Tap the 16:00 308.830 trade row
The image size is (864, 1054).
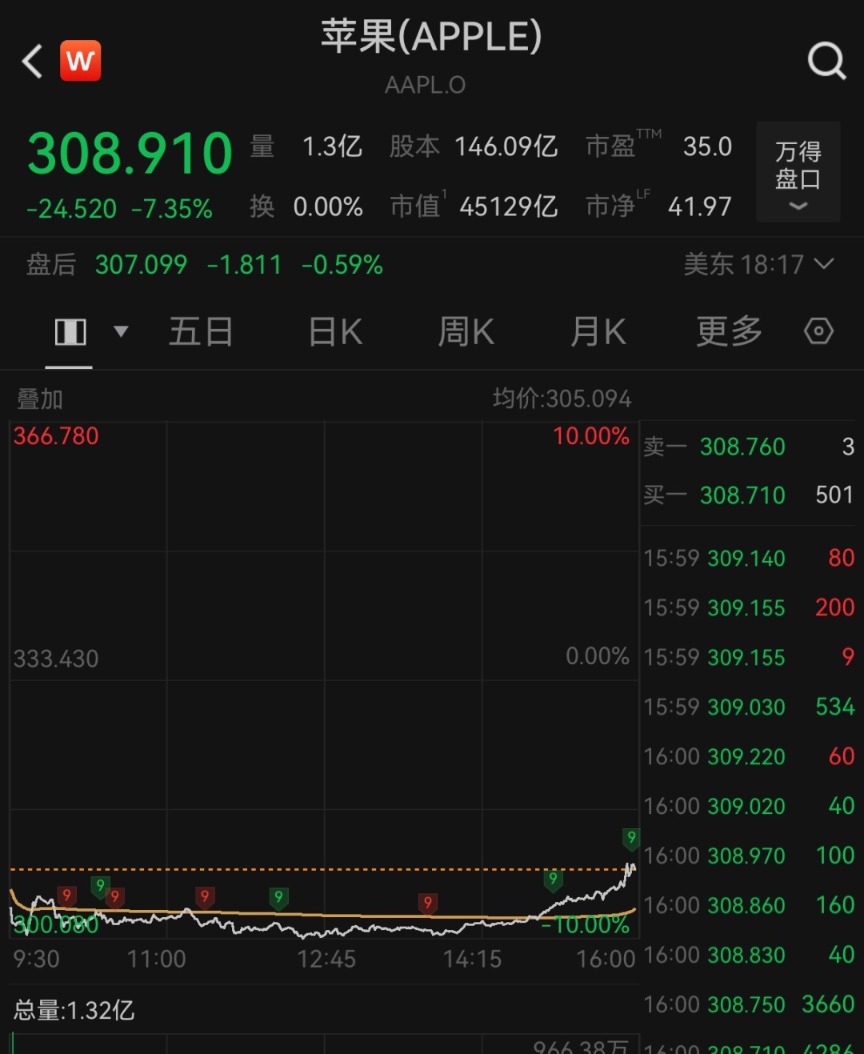tap(749, 955)
